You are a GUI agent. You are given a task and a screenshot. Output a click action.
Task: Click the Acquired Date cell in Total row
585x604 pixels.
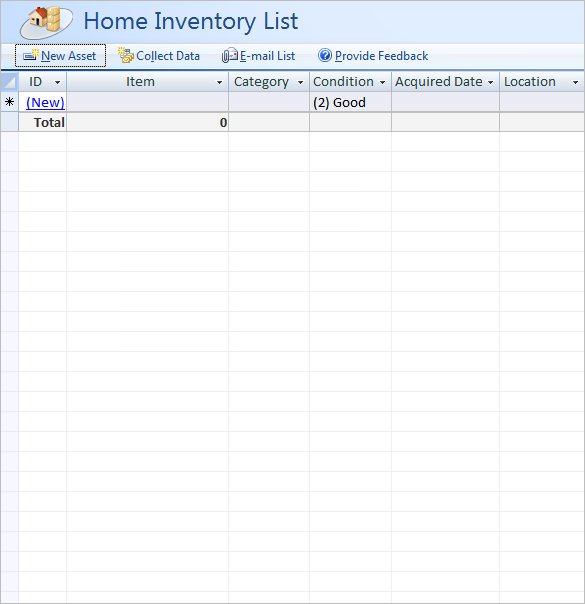tap(446, 122)
